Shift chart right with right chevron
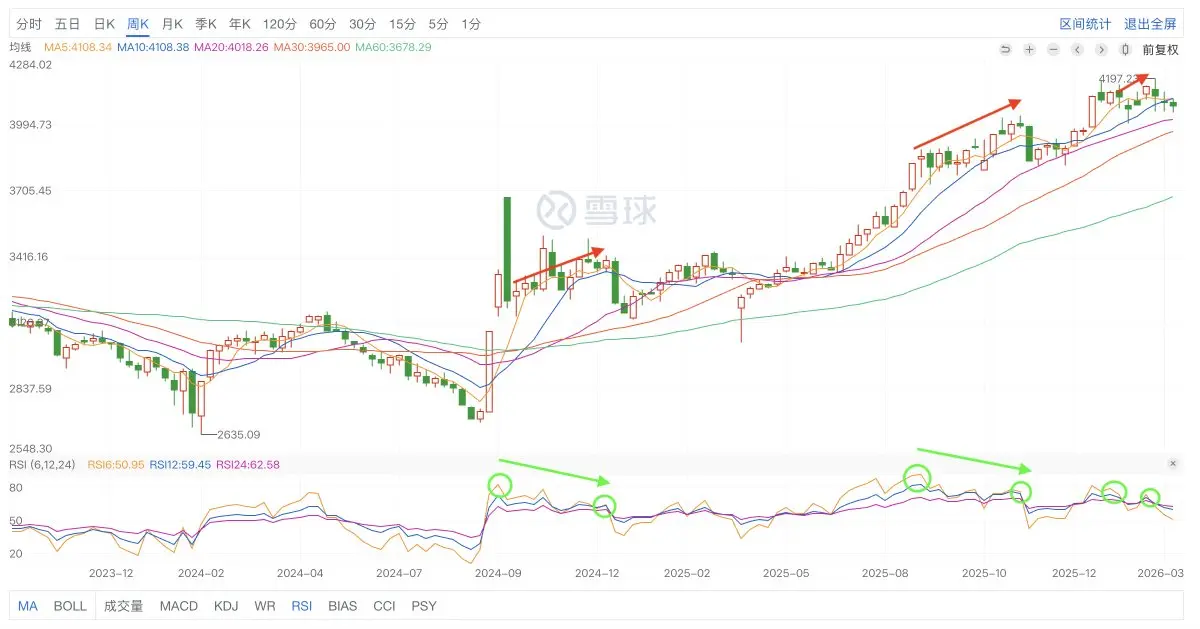 click(1101, 49)
